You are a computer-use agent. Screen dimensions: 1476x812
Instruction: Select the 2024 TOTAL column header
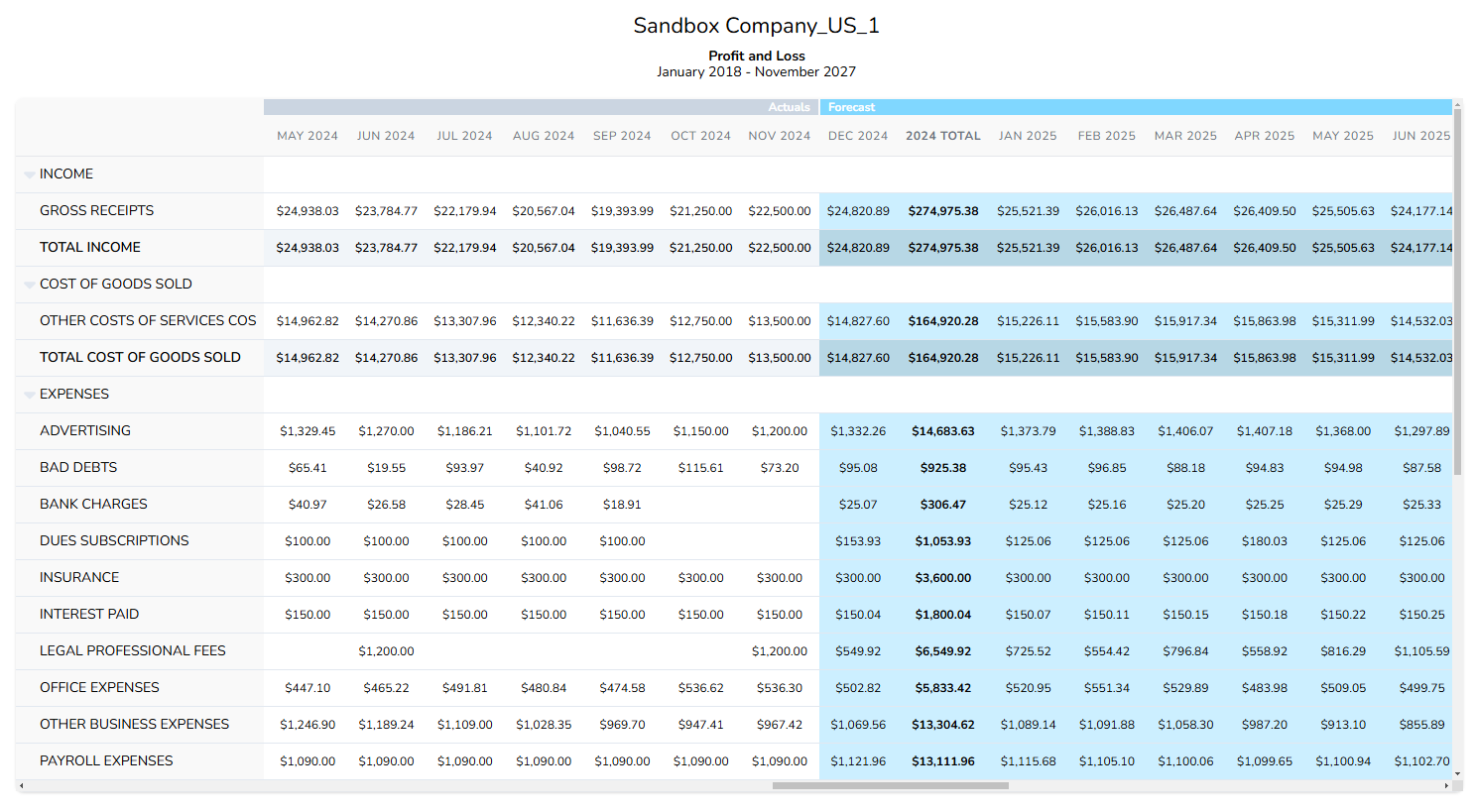(943, 136)
